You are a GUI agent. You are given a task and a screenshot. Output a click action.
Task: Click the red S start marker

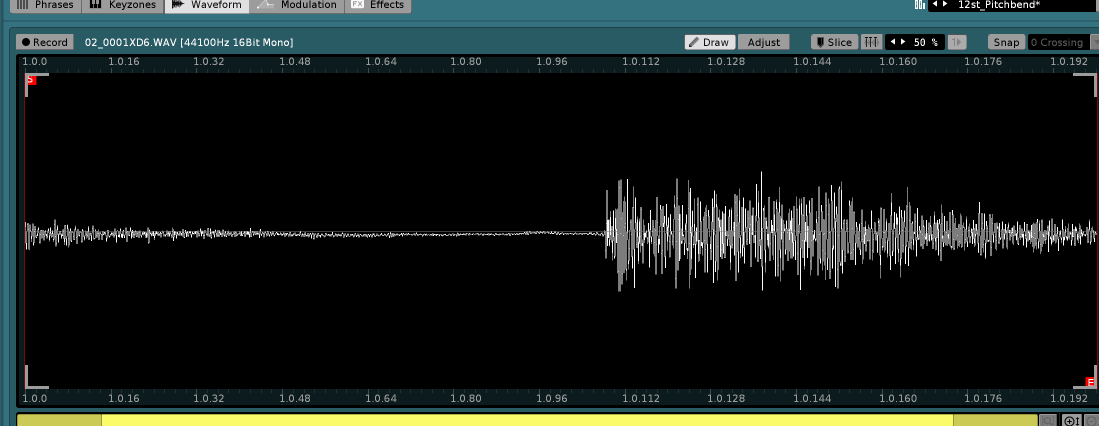[30, 79]
